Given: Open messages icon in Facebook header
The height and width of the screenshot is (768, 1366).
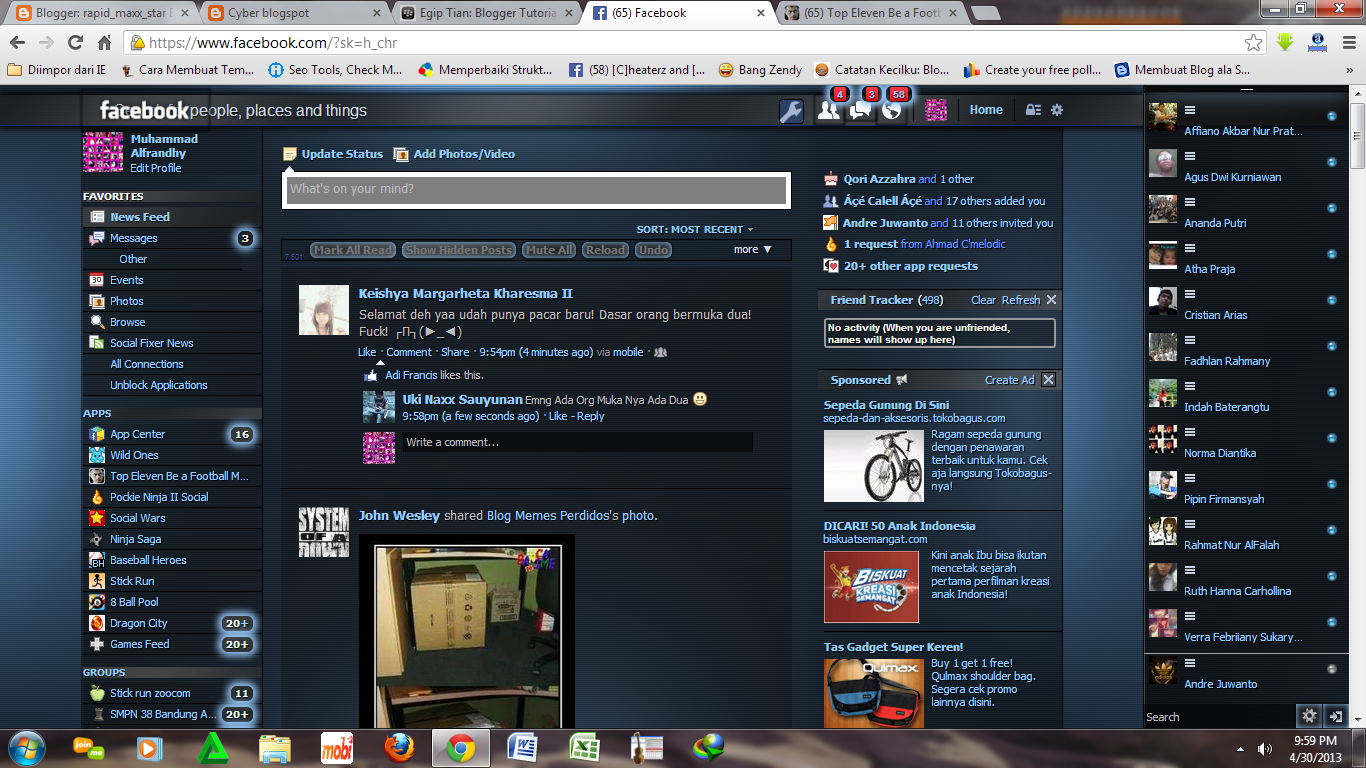Looking at the screenshot, I should [x=860, y=111].
